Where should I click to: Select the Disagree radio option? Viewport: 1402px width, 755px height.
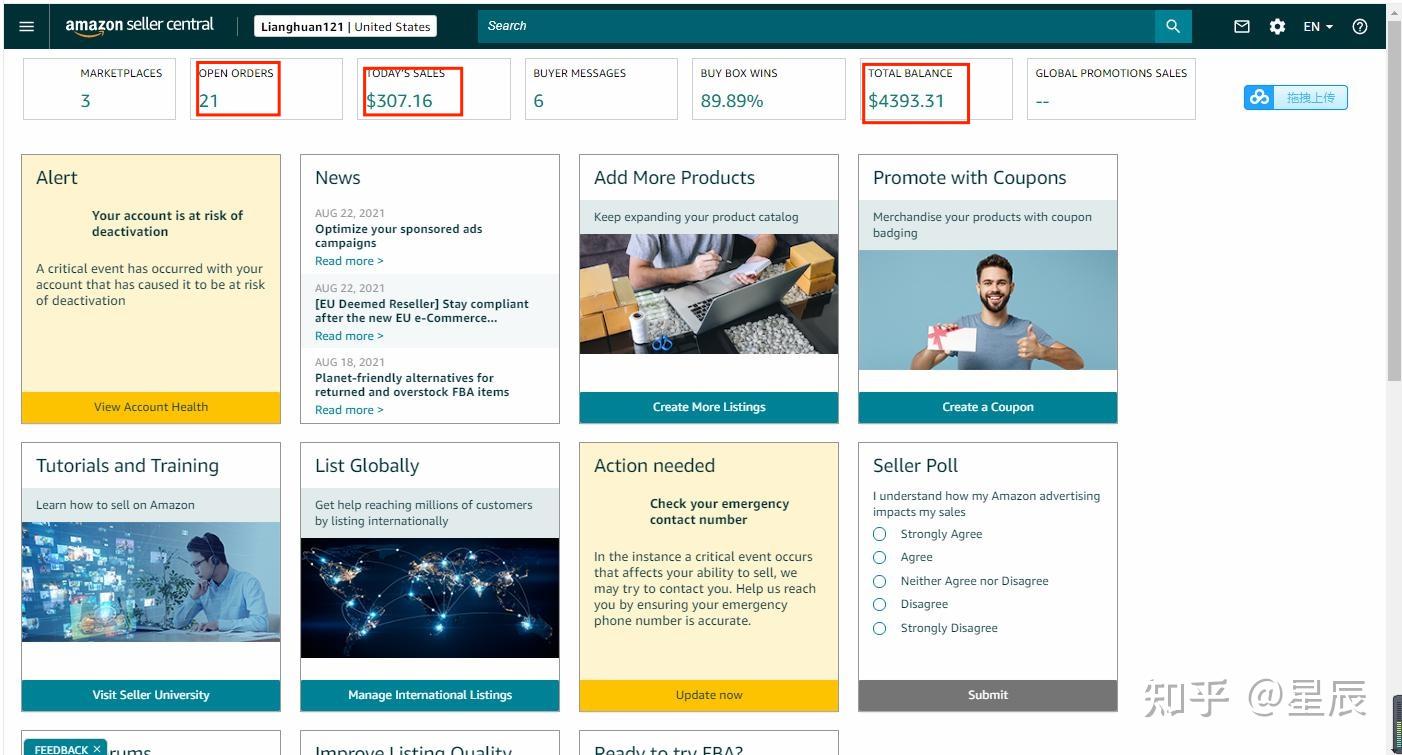coord(880,604)
